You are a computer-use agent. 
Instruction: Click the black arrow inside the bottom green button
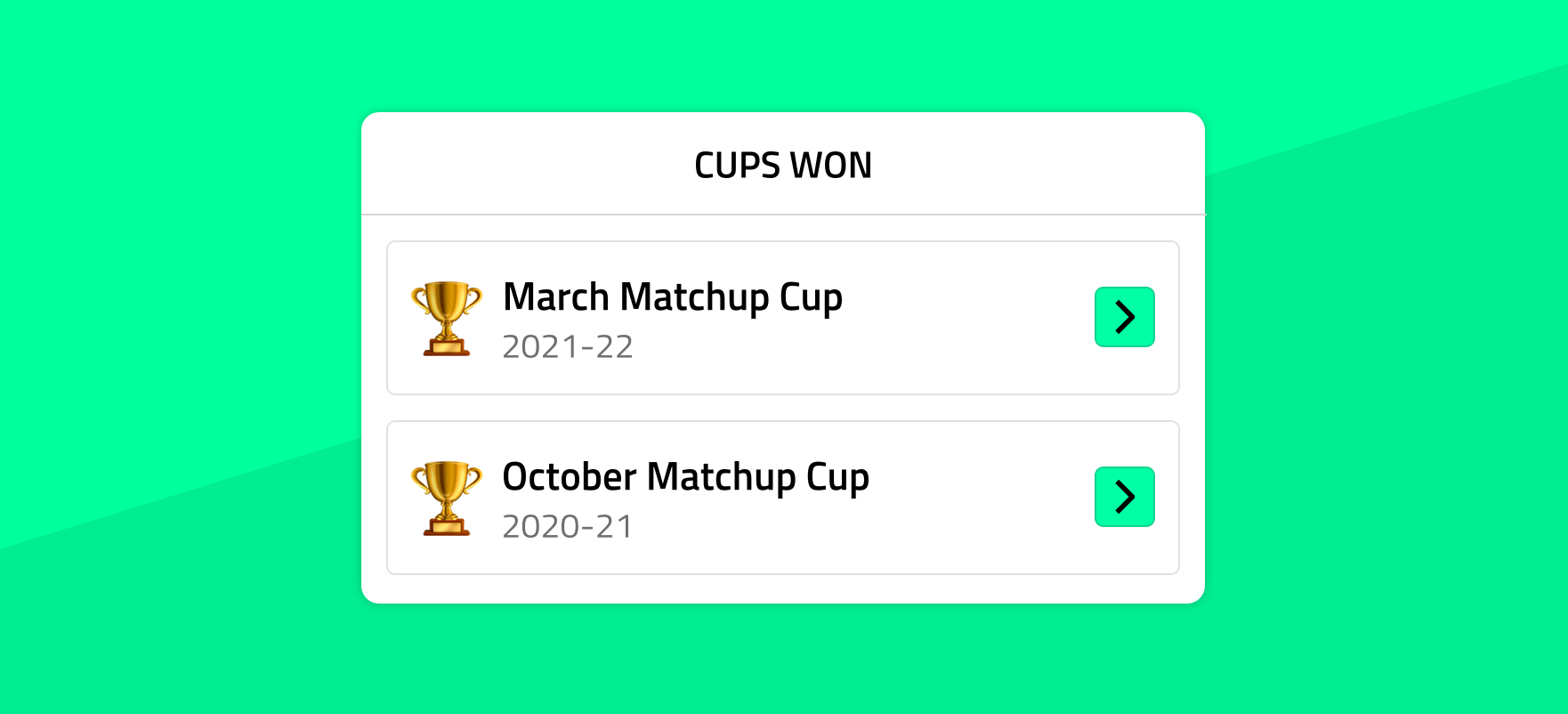(x=1124, y=497)
